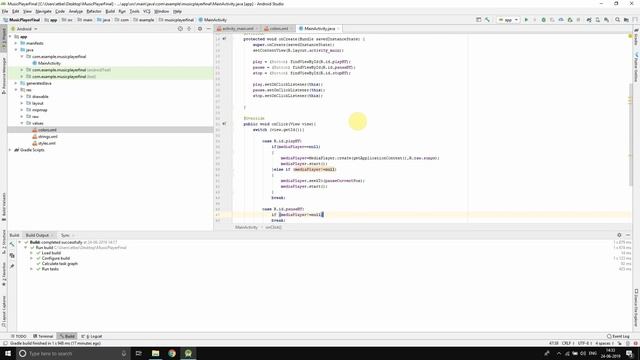Open the SDK Manager icon
The image size is (640, 360).
click(607, 20)
